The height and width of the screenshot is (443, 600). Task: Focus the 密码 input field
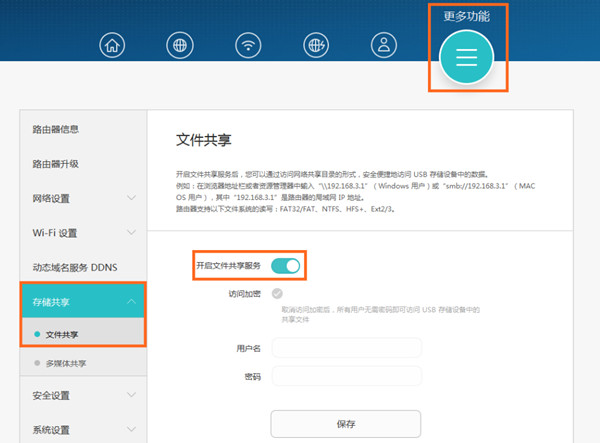click(x=347, y=376)
